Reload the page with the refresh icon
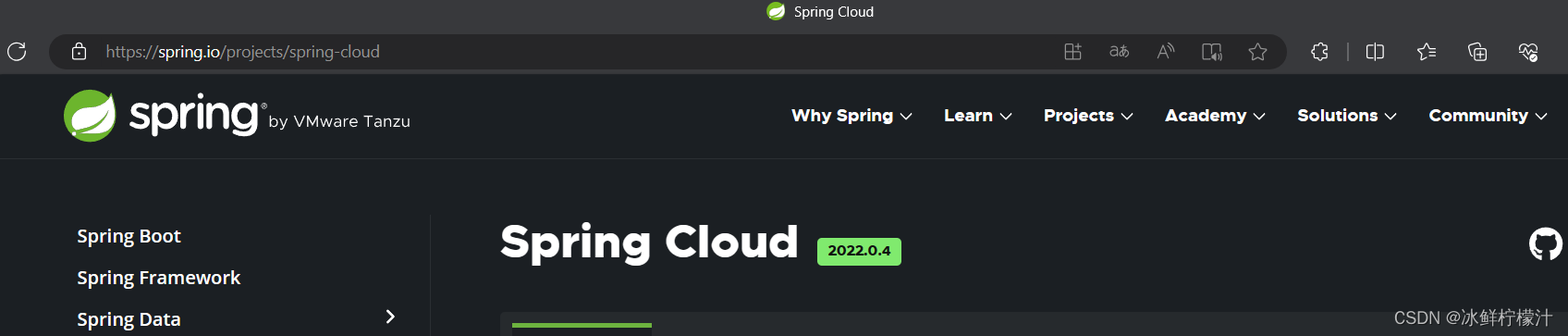The width and height of the screenshot is (1568, 336). [x=17, y=52]
